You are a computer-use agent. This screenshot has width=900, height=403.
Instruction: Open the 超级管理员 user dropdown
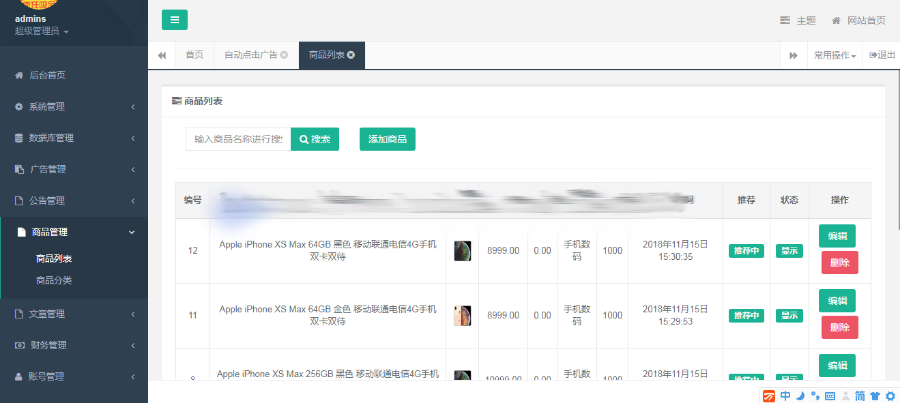41,31
